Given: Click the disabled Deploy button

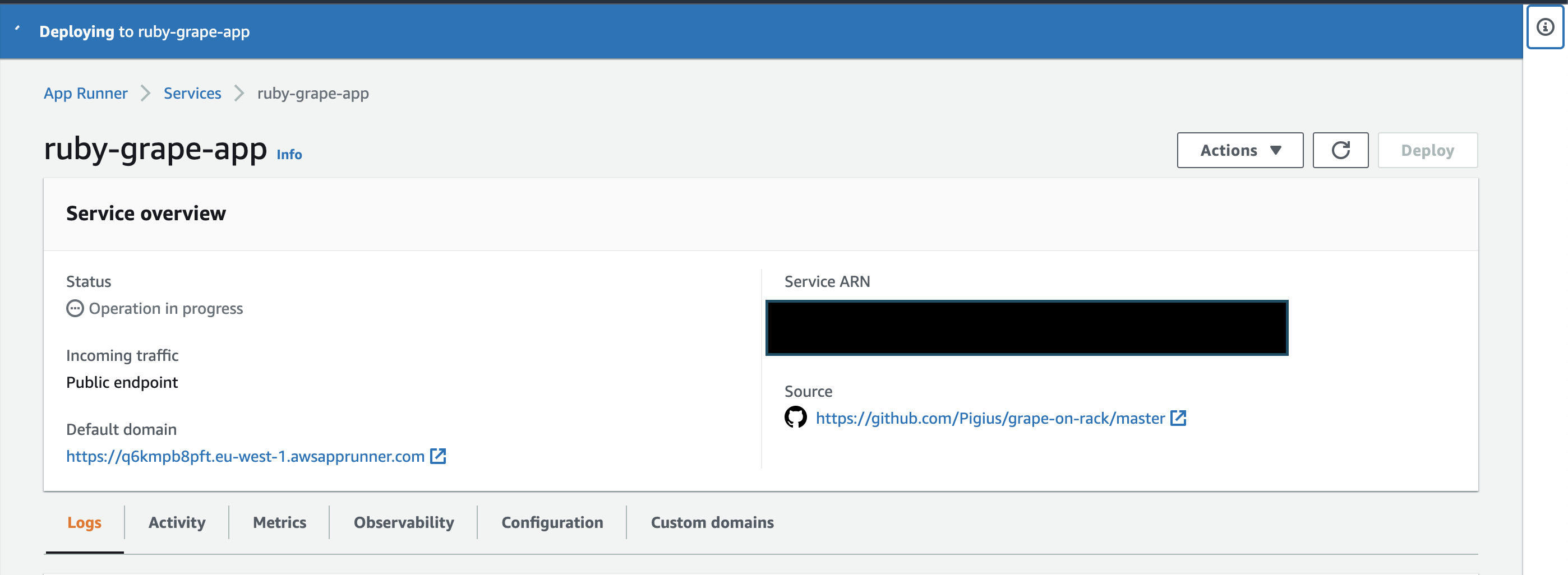Looking at the screenshot, I should [1427, 150].
